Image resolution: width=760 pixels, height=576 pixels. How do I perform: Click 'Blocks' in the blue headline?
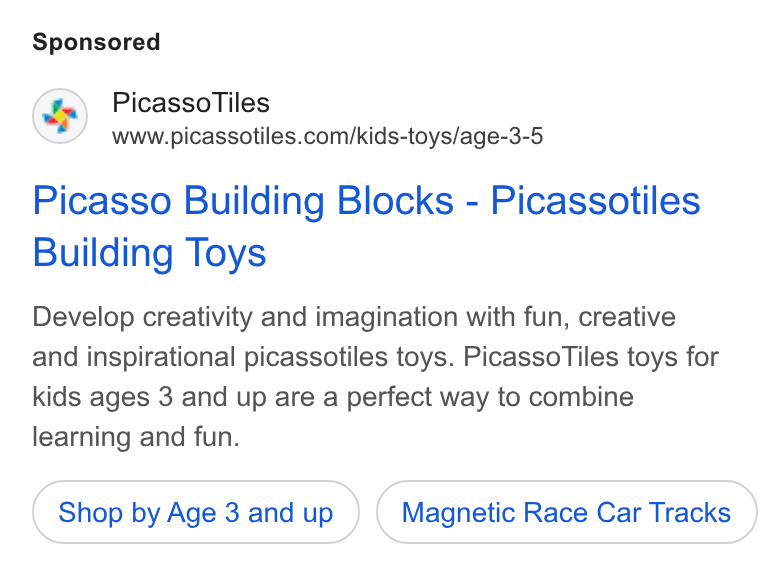click(x=396, y=200)
